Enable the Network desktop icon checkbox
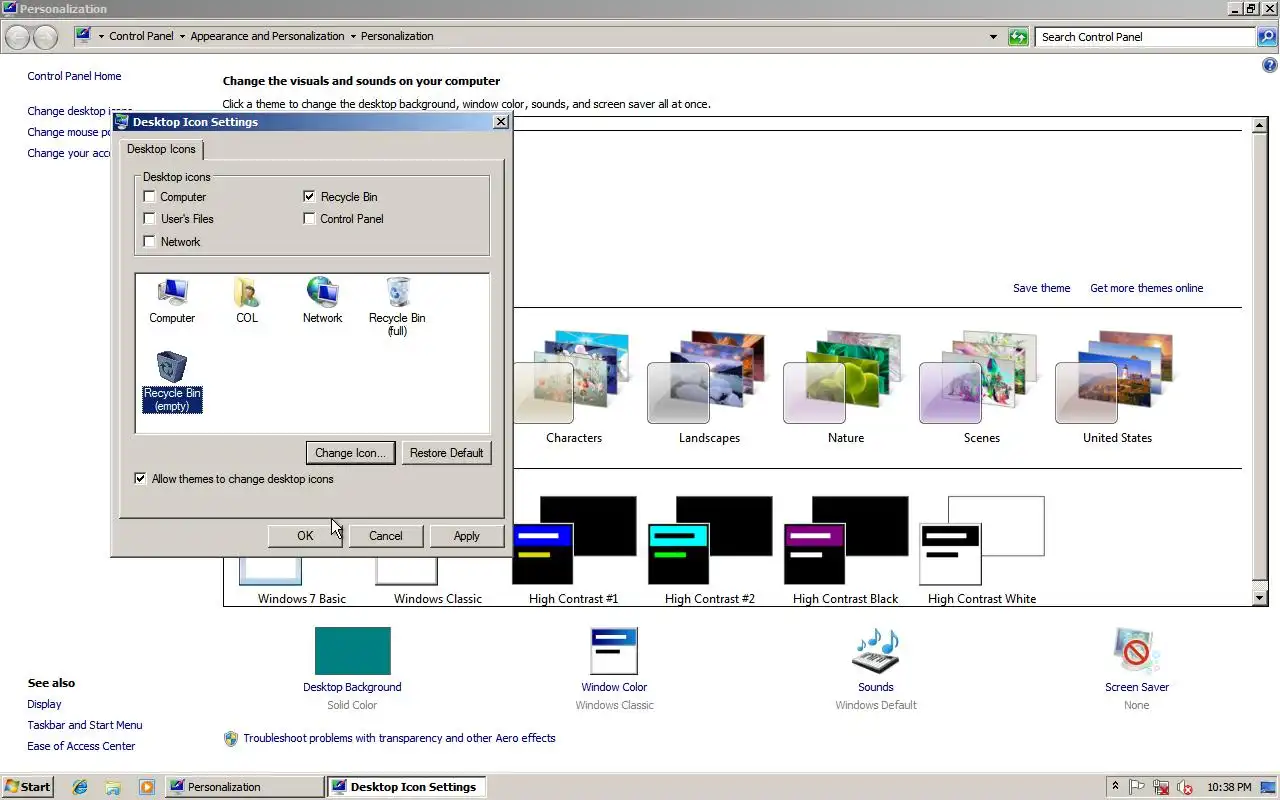This screenshot has width=1280, height=800. pos(150,242)
